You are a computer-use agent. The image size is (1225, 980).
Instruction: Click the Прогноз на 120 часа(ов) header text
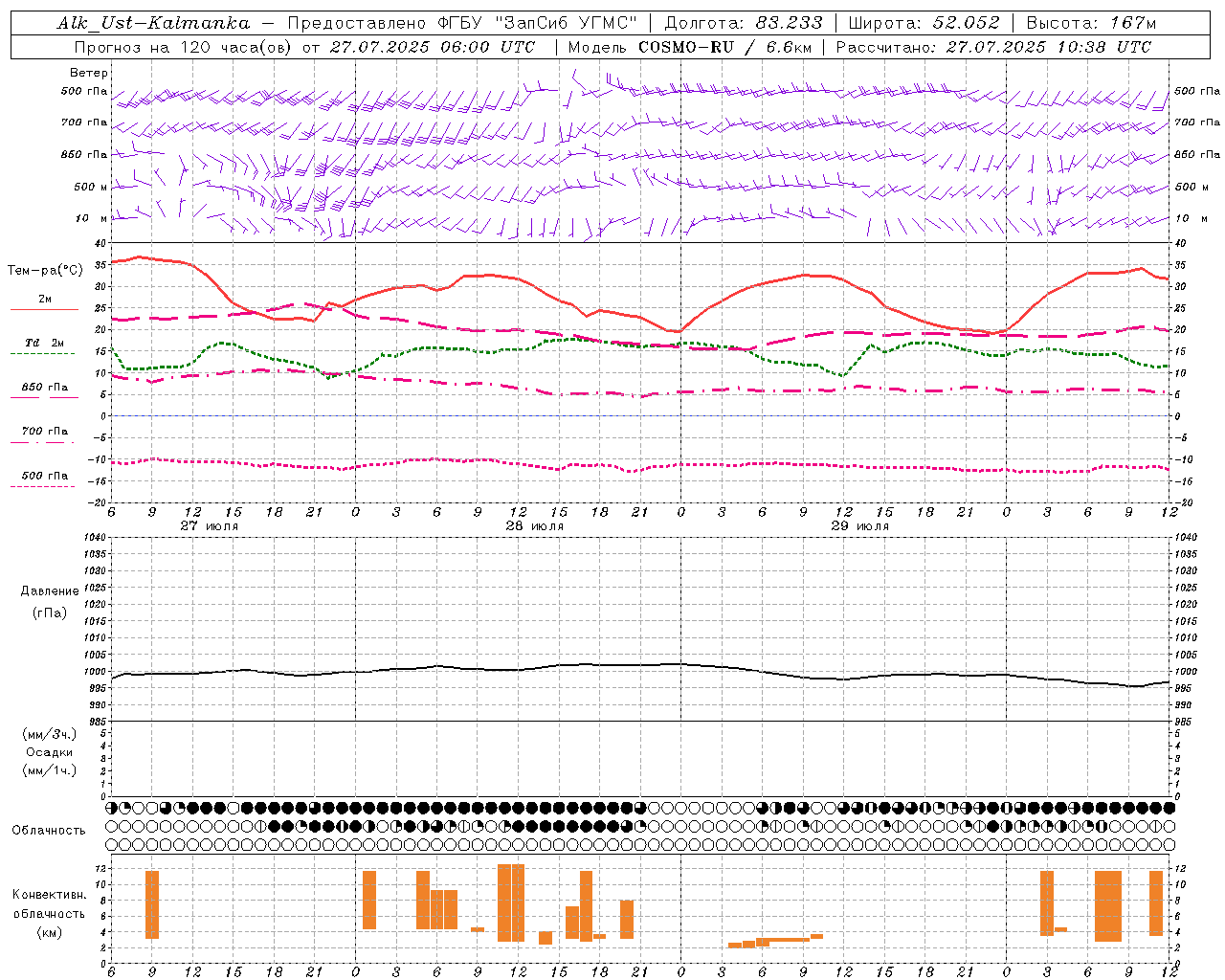pos(184,47)
